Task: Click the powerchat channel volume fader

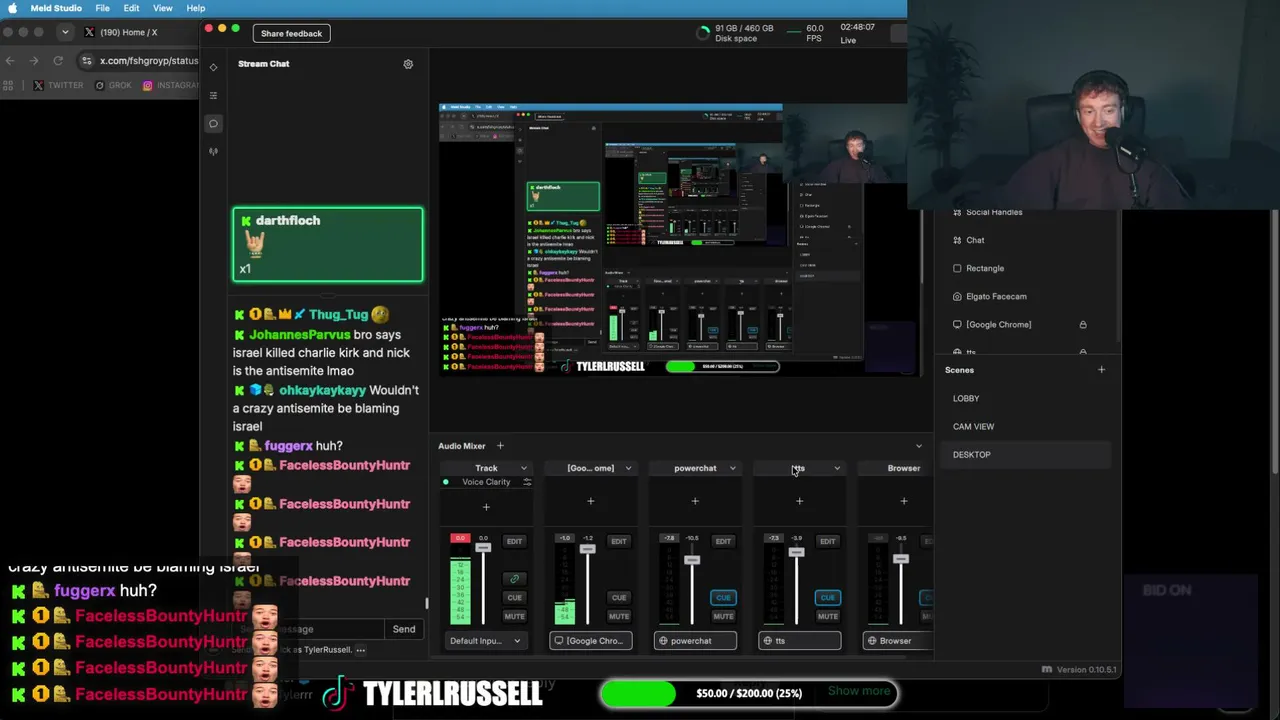Action: (692, 560)
